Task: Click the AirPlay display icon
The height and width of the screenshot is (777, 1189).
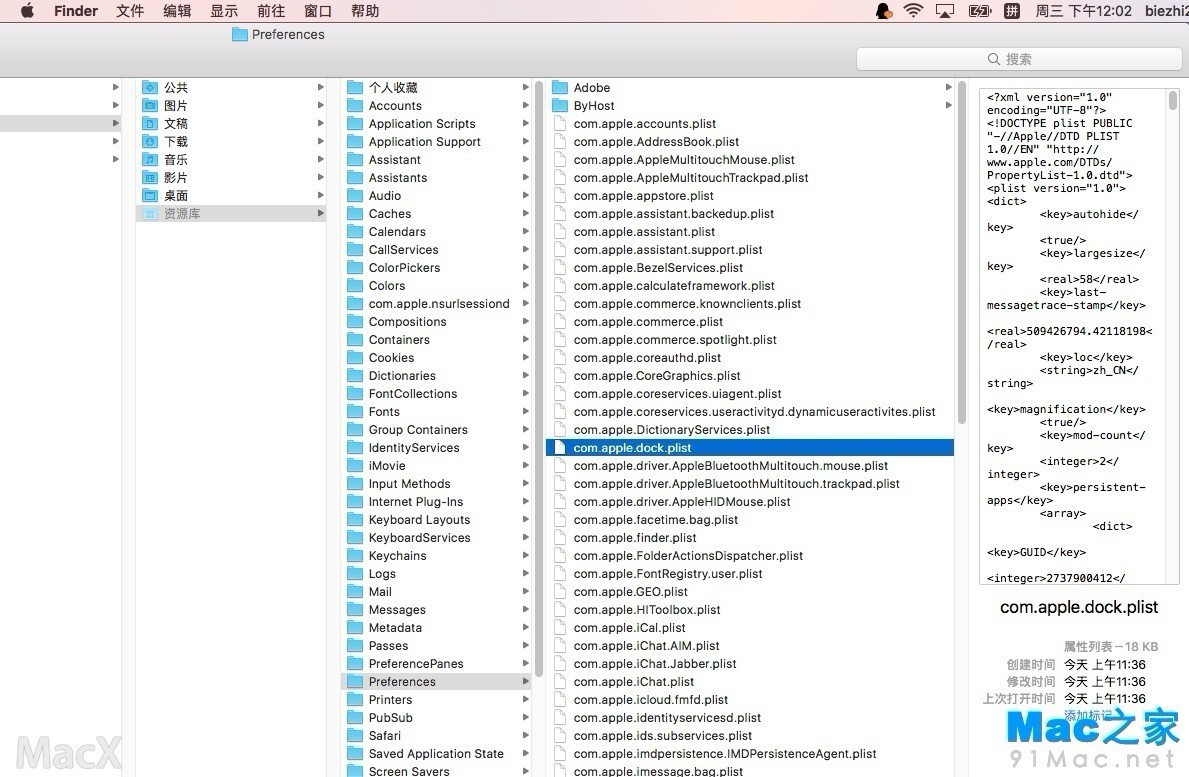Action: 945,11
